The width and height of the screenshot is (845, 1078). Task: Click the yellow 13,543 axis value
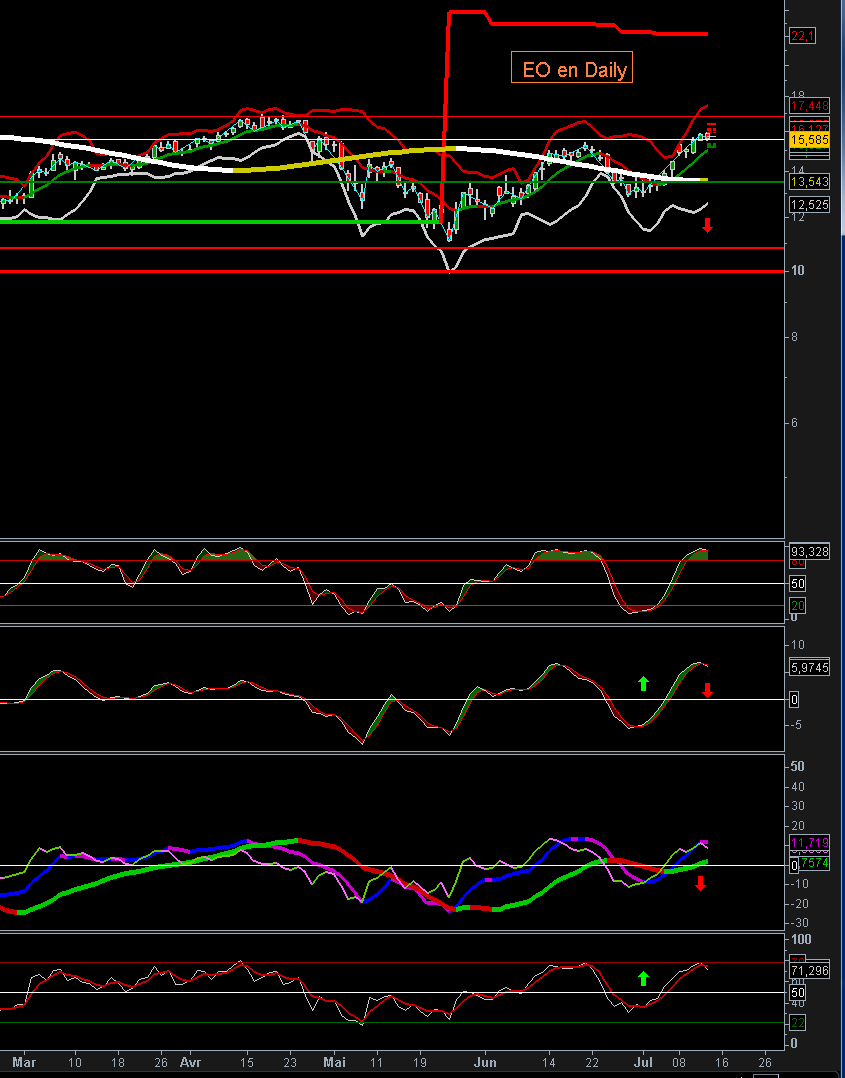[809, 182]
